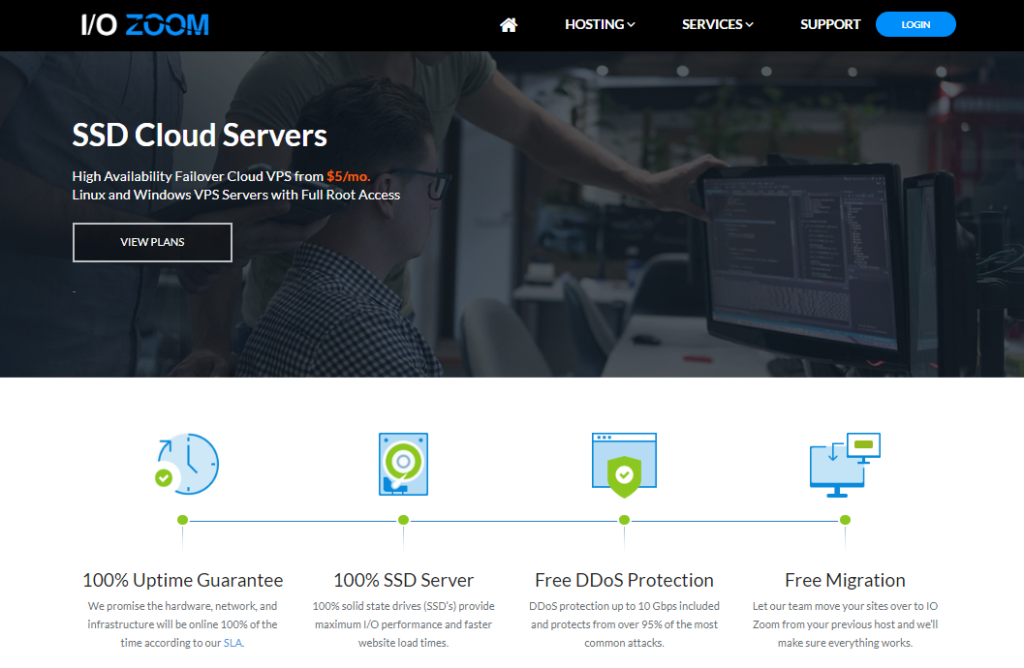Image resolution: width=1024 pixels, height=668 pixels.
Task: Open the SLA link
Action: coord(232,643)
